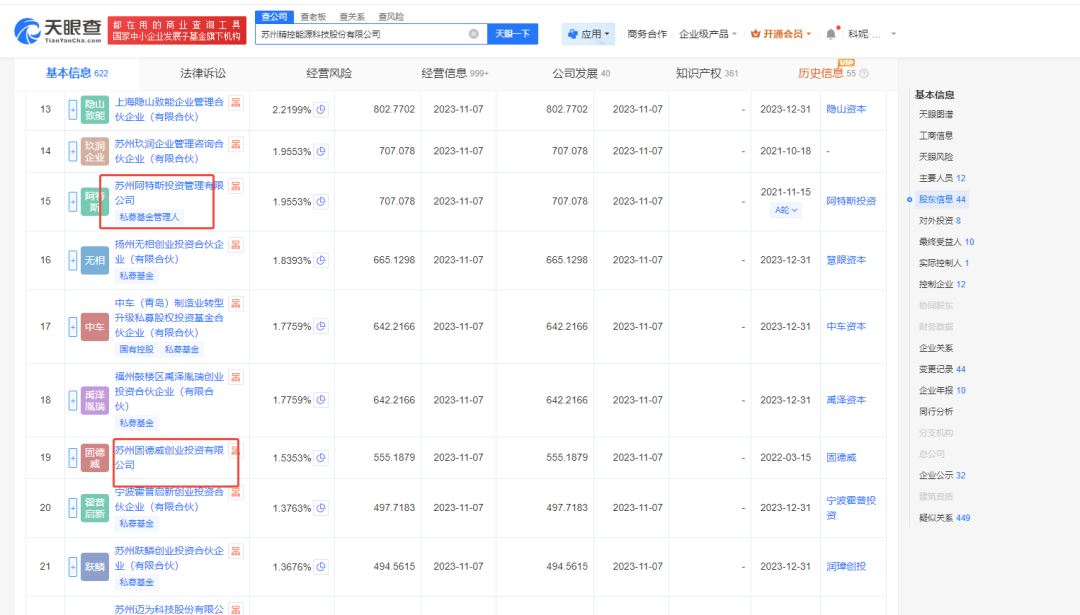The image size is (1080, 615).
Task: Open the A轮 financing round dropdown
Action: 785,210
